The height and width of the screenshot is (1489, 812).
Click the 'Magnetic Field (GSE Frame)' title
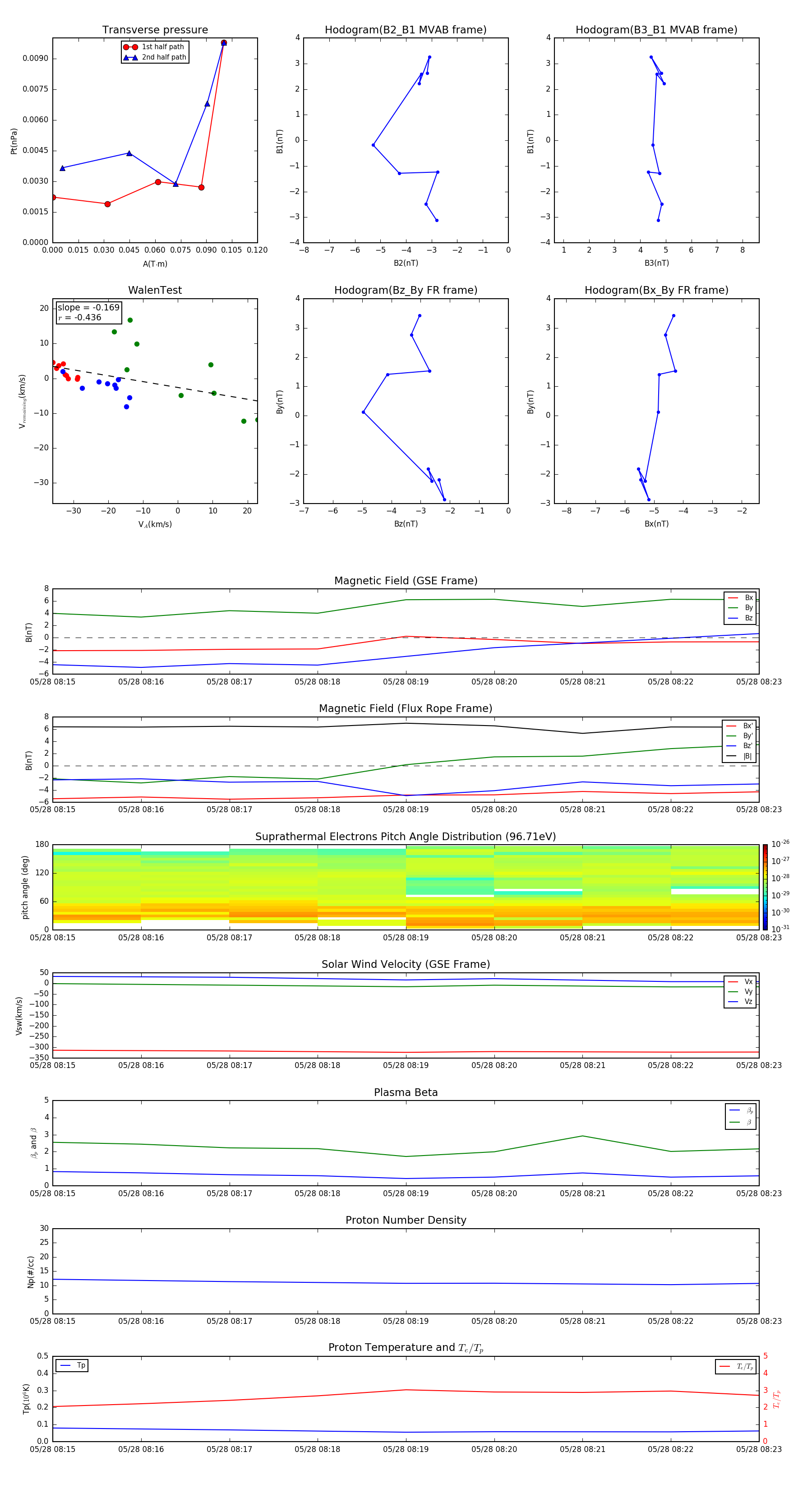[x=406, y=580]
